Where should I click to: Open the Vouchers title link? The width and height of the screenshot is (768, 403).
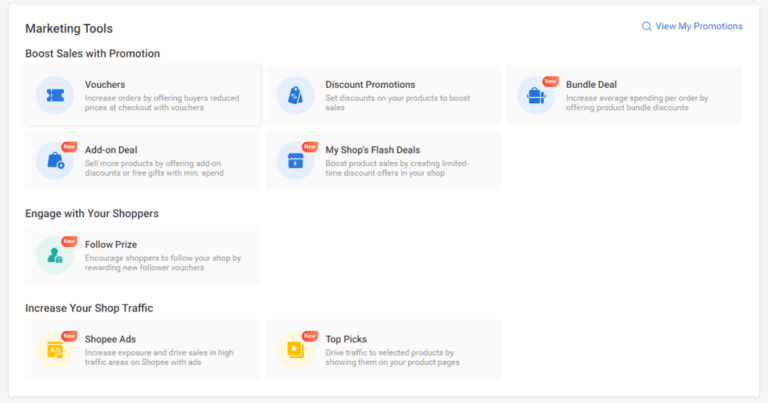(105, 85)
